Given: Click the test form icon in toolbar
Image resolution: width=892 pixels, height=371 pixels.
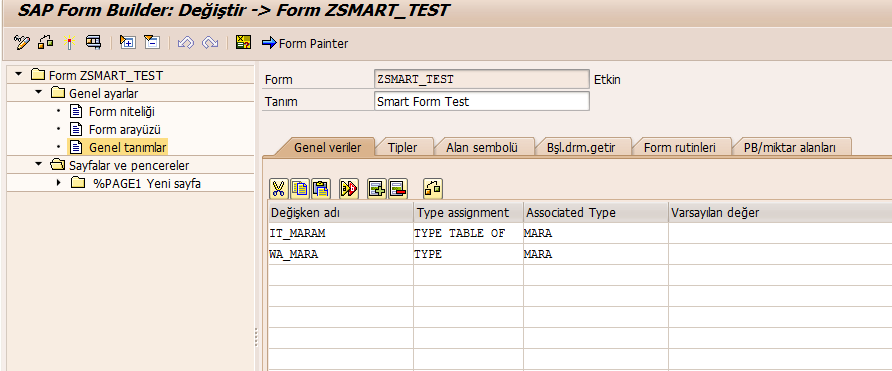Looking at the screenshot, I should (x=93, y=43).
